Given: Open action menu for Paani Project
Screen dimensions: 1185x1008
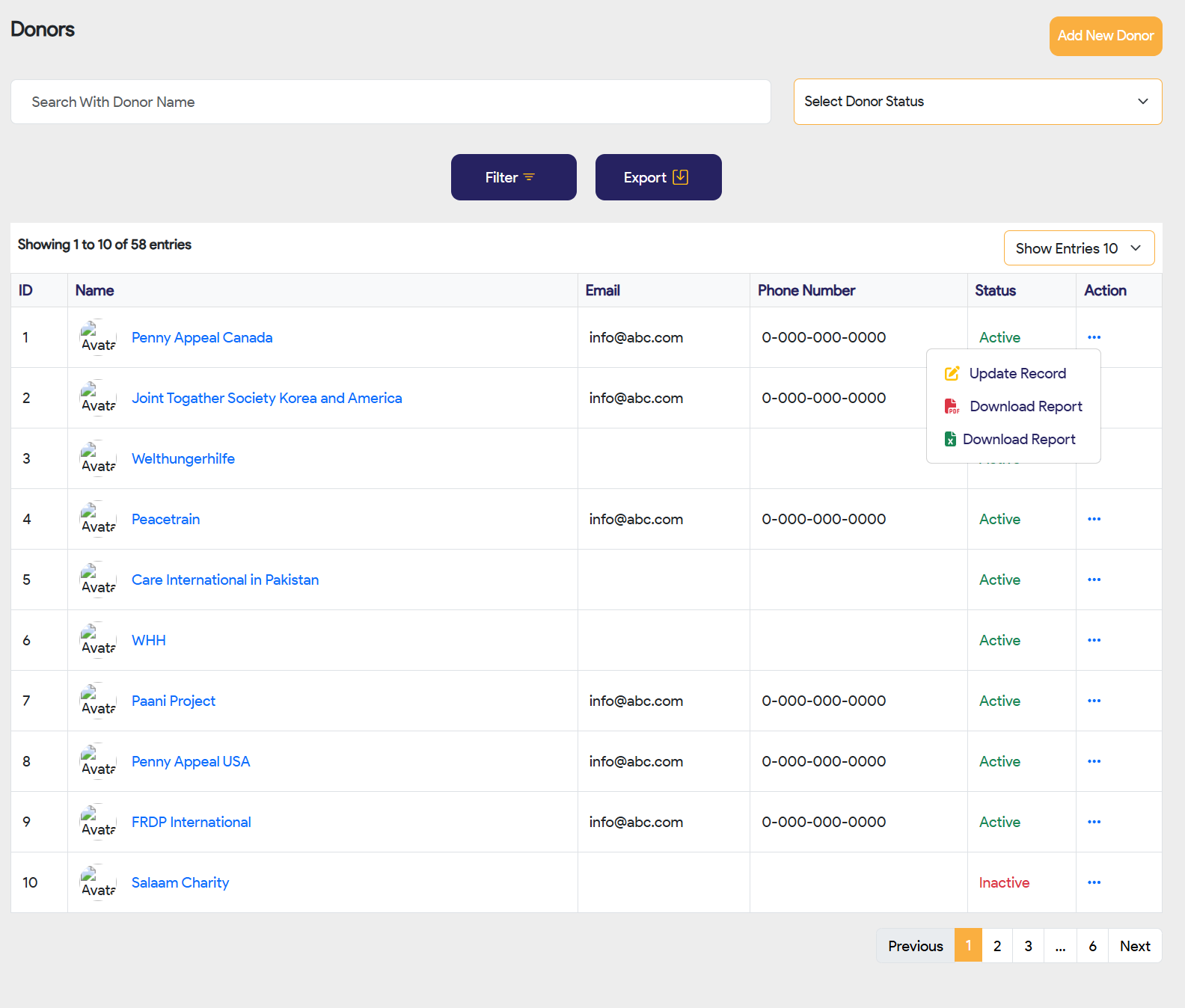Looking at the screenshot, I should 1094,701.
